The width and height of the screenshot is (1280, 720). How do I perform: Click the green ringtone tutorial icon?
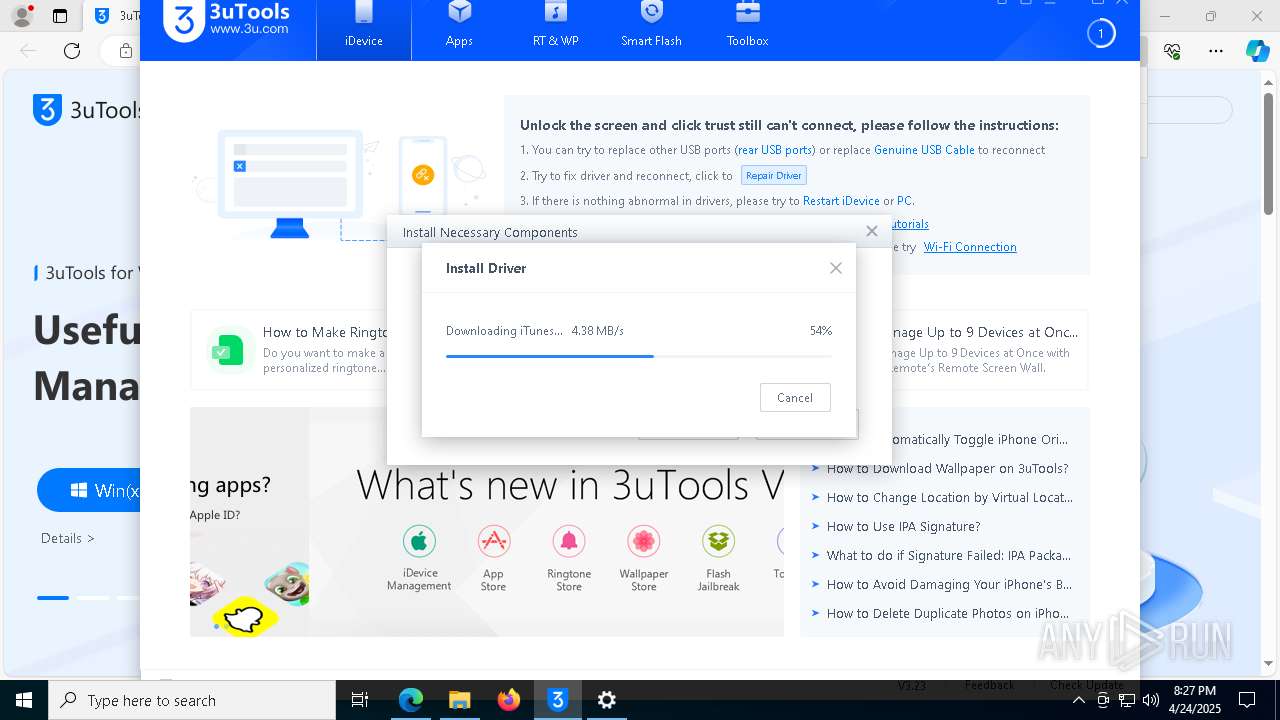coord(229,350)
